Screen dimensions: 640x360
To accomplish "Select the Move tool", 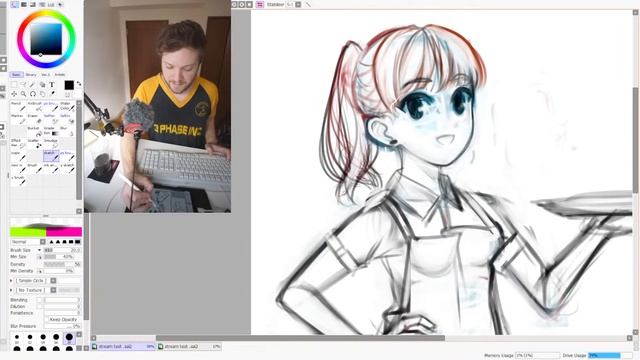I will pyautogui.click(x=14, y=94).
